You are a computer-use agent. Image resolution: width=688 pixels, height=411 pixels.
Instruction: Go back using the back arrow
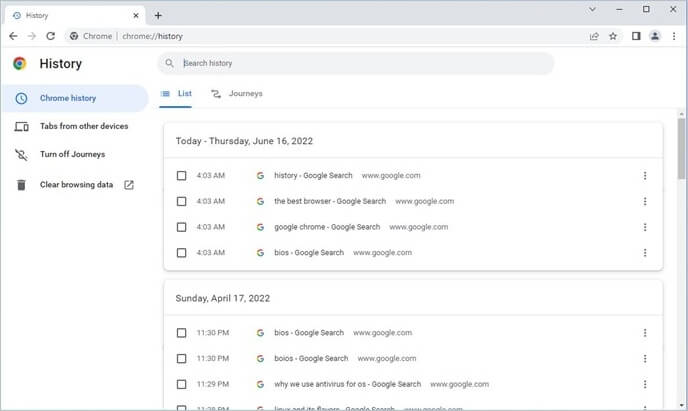pos(13,36)
